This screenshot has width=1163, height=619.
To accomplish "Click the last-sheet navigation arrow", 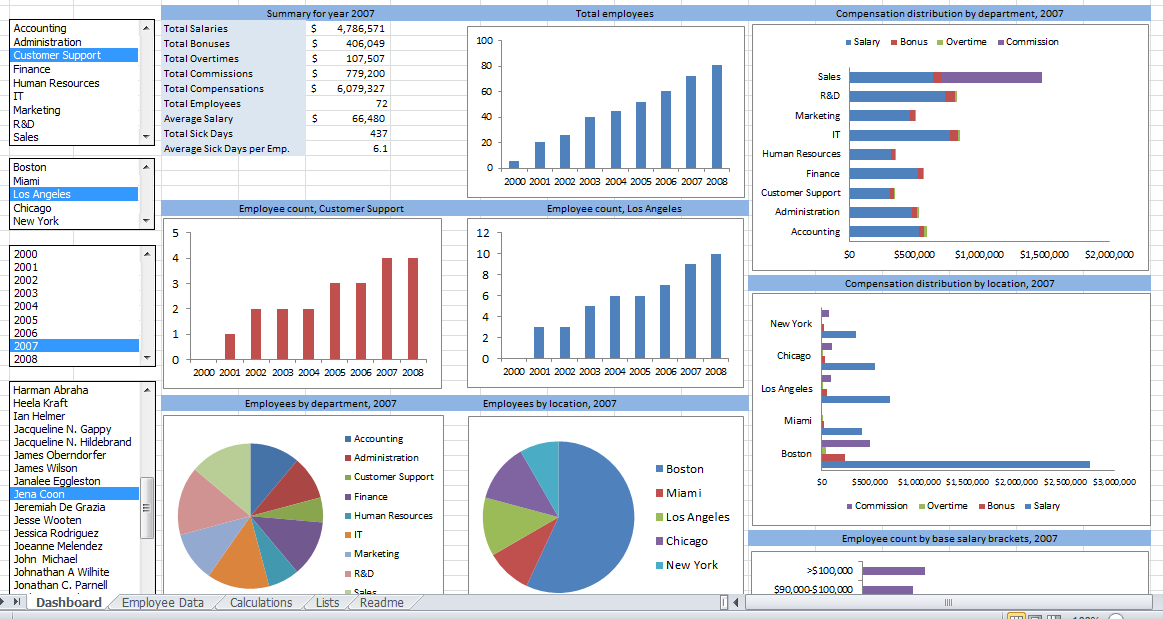I will [x=15, y=602].
